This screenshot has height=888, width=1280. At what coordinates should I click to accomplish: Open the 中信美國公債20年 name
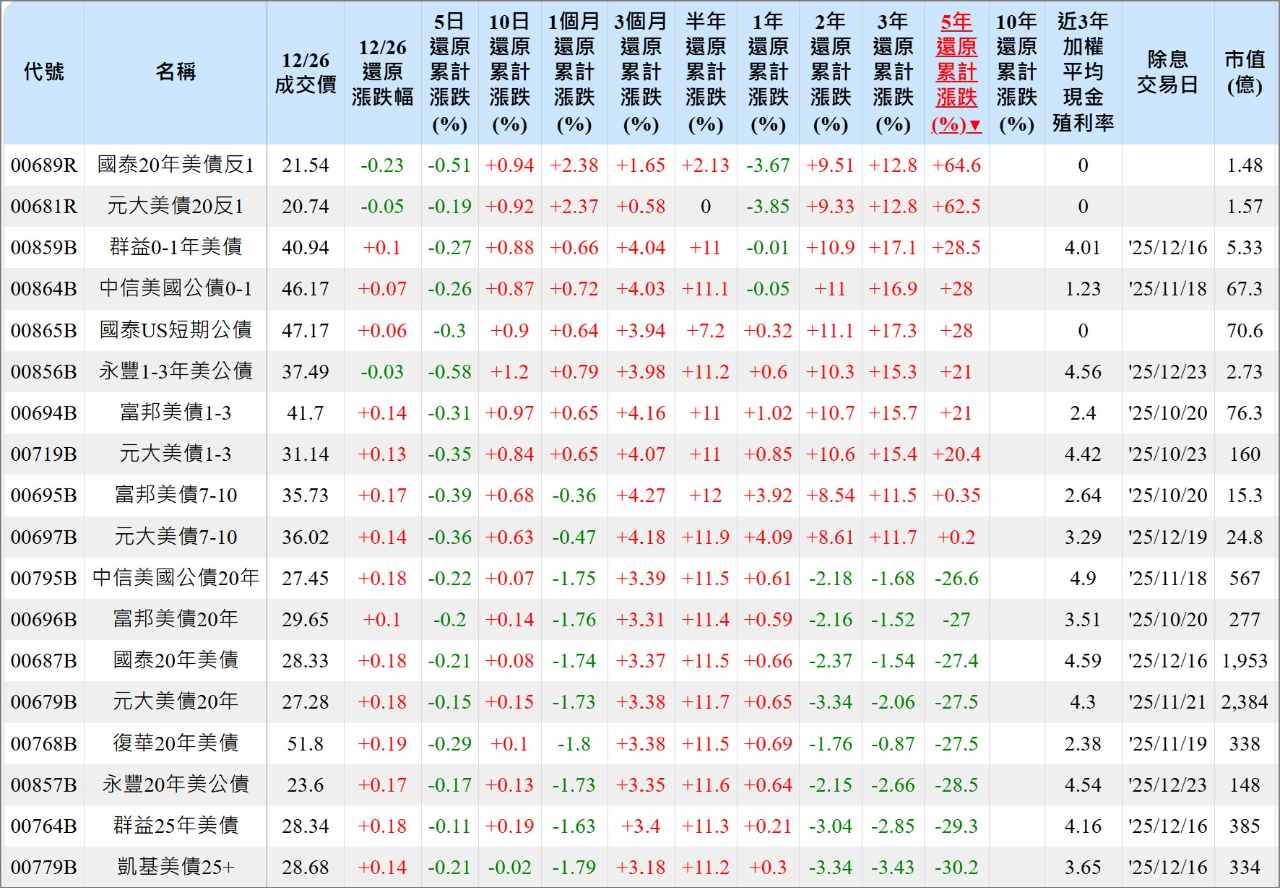point(175,578)
